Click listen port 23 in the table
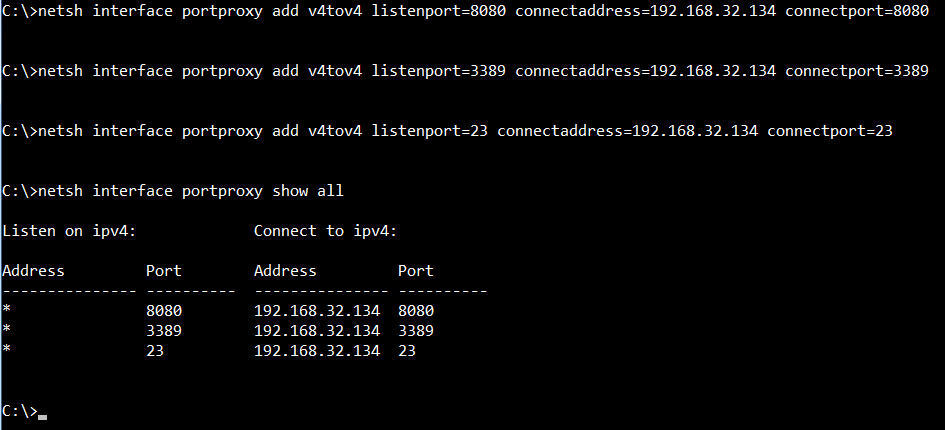Viewport: 945px width, 430px height. coord(155,351)
